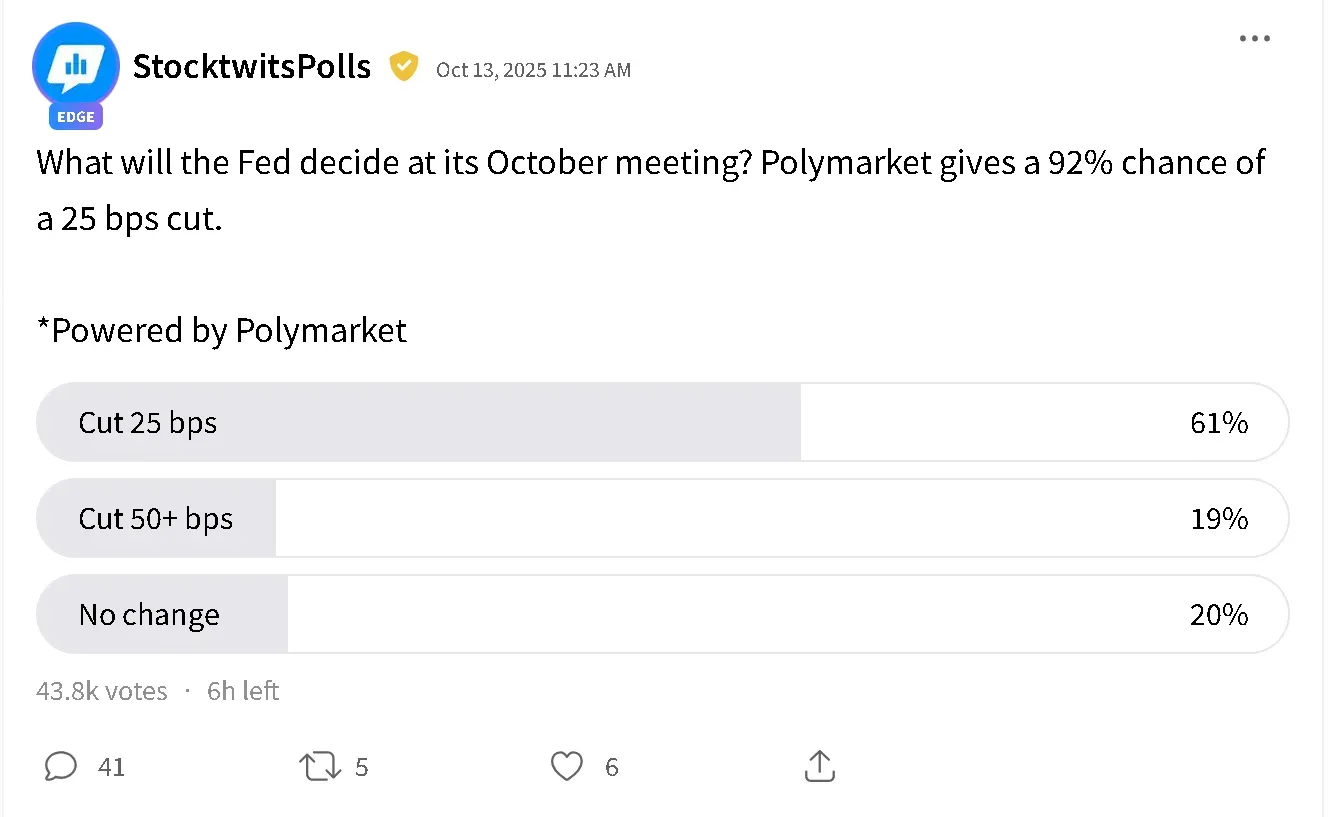Expand the post options via the ellipsis
Viewport: 1331px width, 817px height.
click(1255, 38)
